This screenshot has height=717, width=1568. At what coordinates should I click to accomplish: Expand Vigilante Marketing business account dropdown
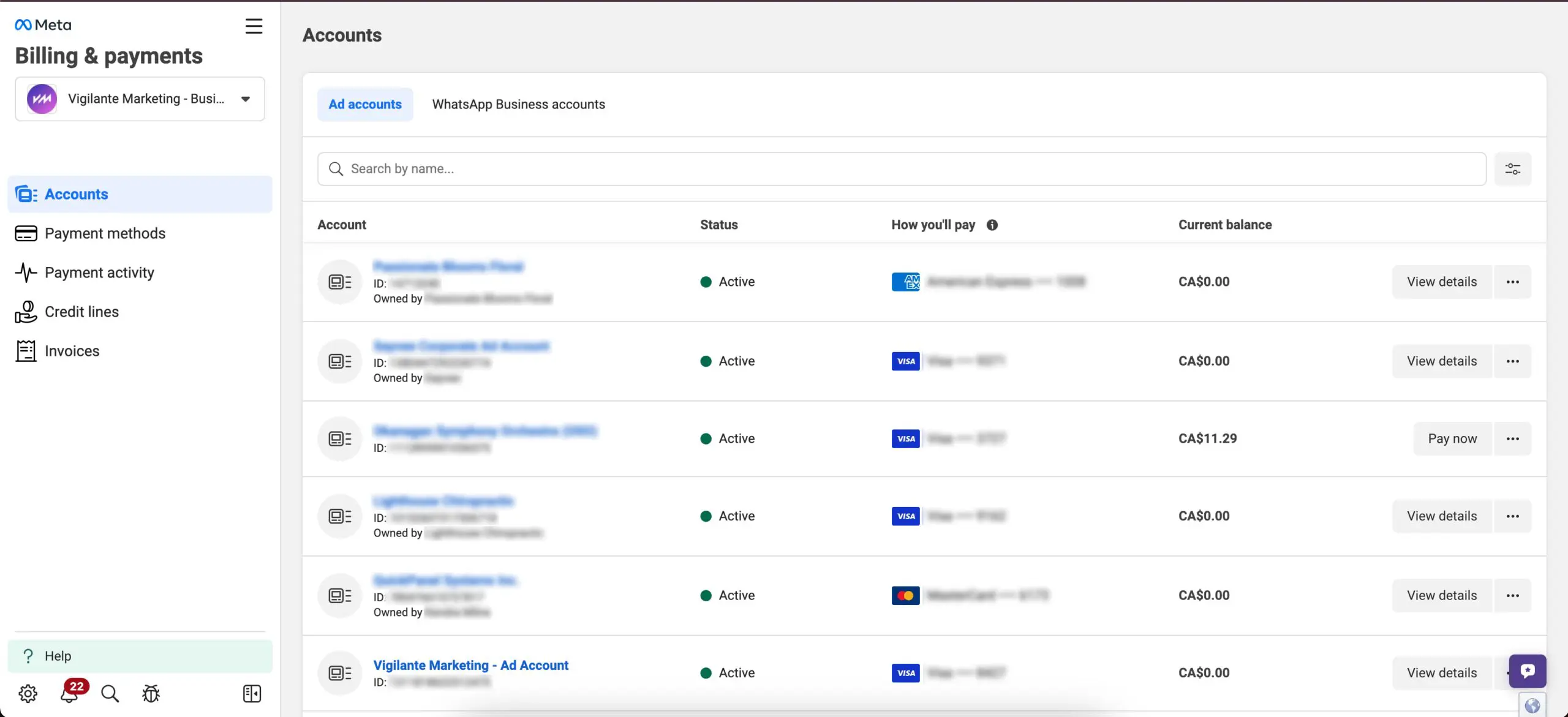click(140, 99)
